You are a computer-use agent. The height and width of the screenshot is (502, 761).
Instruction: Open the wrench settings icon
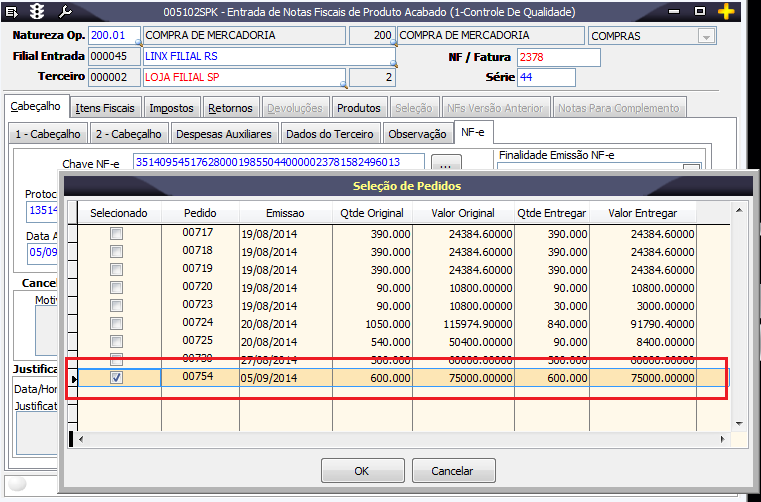click(x=65, y=11)
